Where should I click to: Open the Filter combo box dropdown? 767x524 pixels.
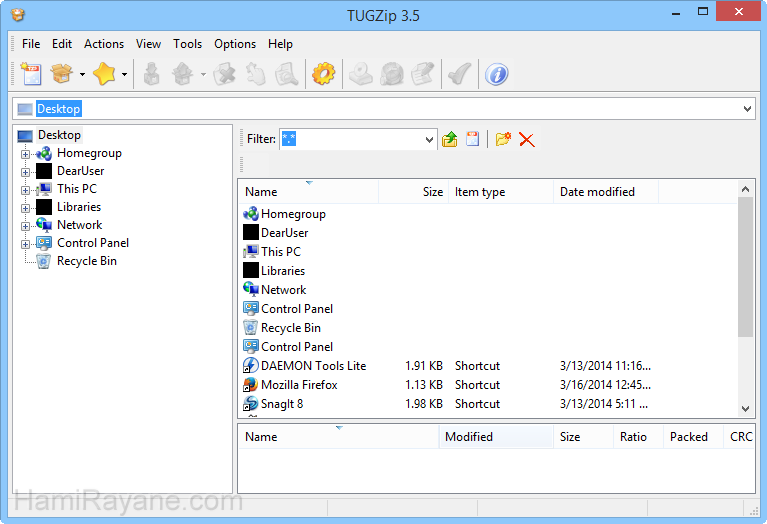pos(429,139)
